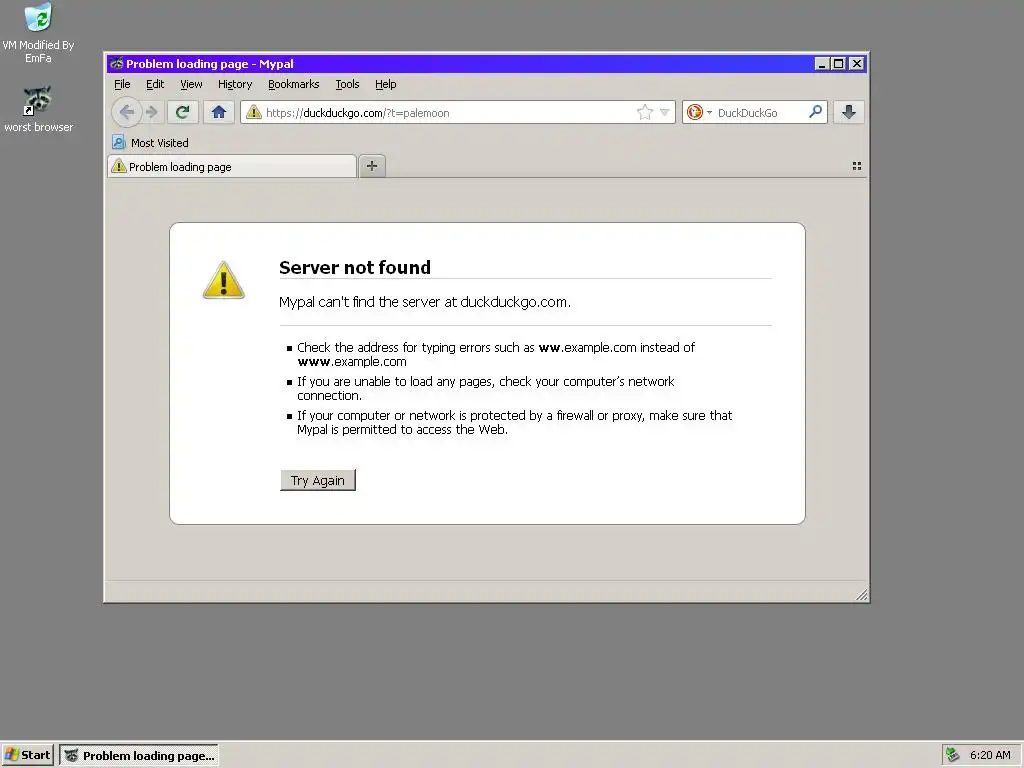Reload the page with the refresh icon

[183, 112]
